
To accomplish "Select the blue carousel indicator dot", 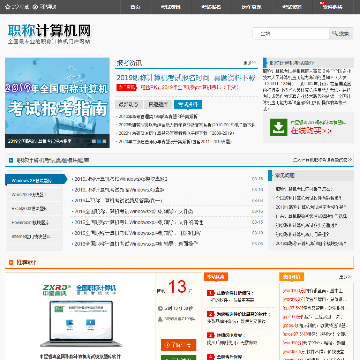I will click(x=99, y=141).
